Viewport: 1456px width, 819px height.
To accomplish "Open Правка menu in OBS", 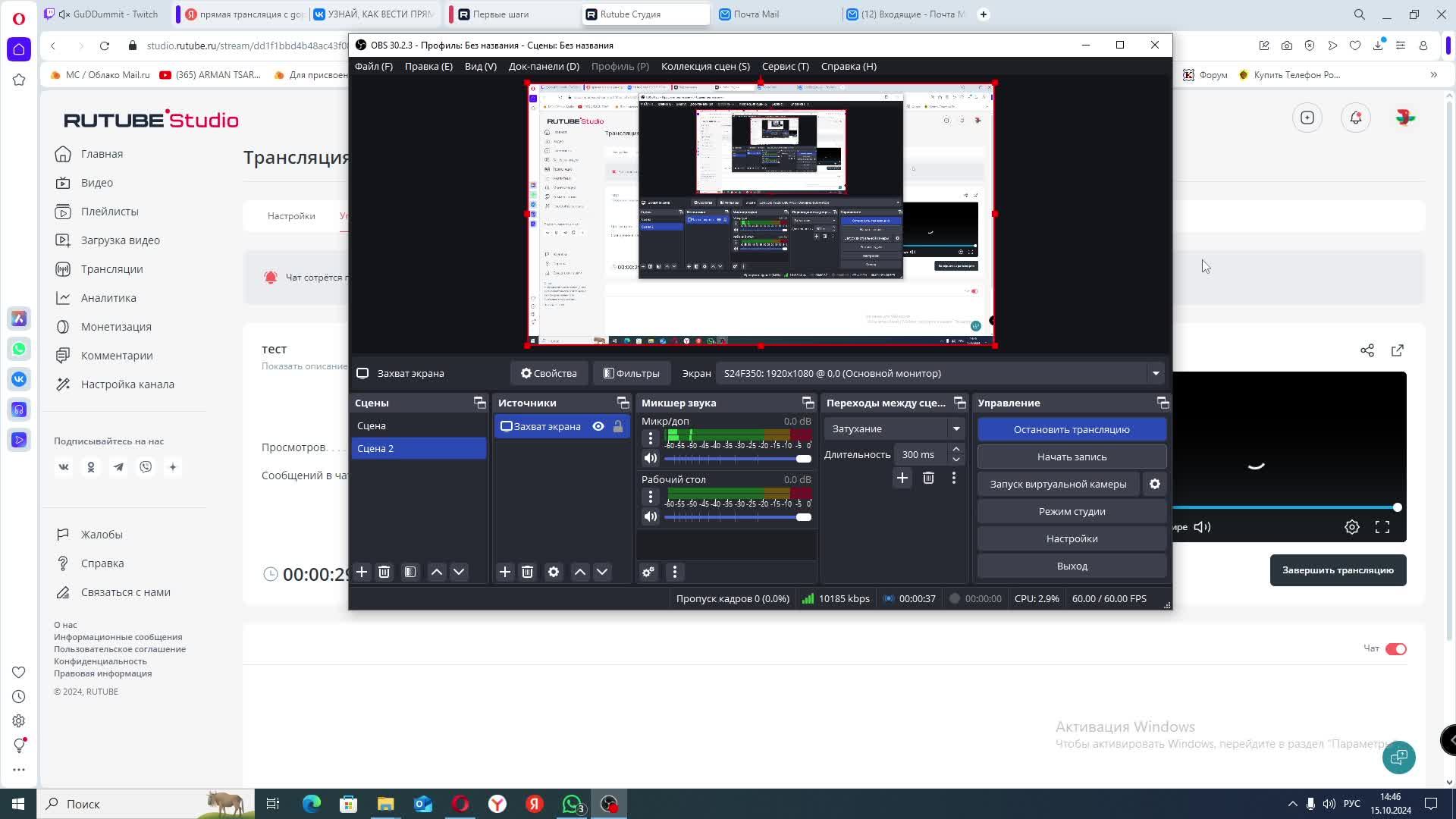I will tap(428, 66).
